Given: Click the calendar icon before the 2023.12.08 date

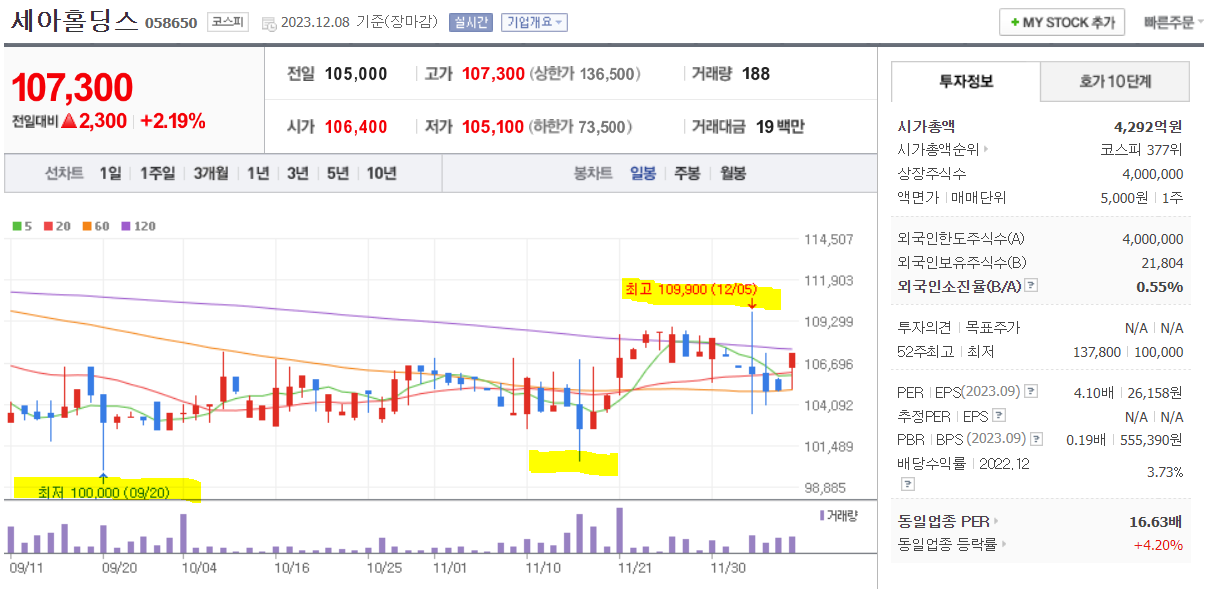Looking at the screenshot, I should click(268, 23).
